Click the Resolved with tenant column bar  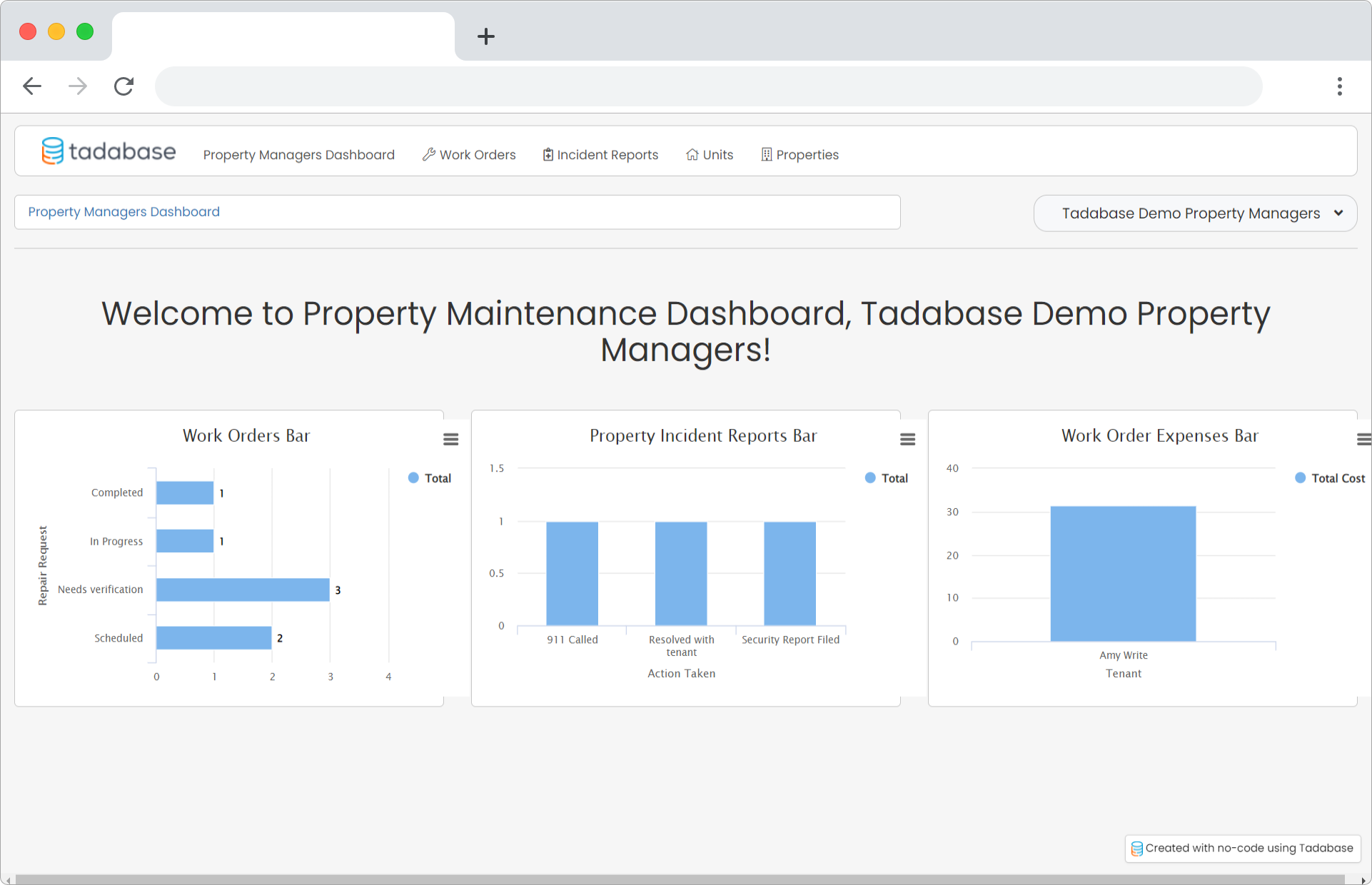pos(681,574)
